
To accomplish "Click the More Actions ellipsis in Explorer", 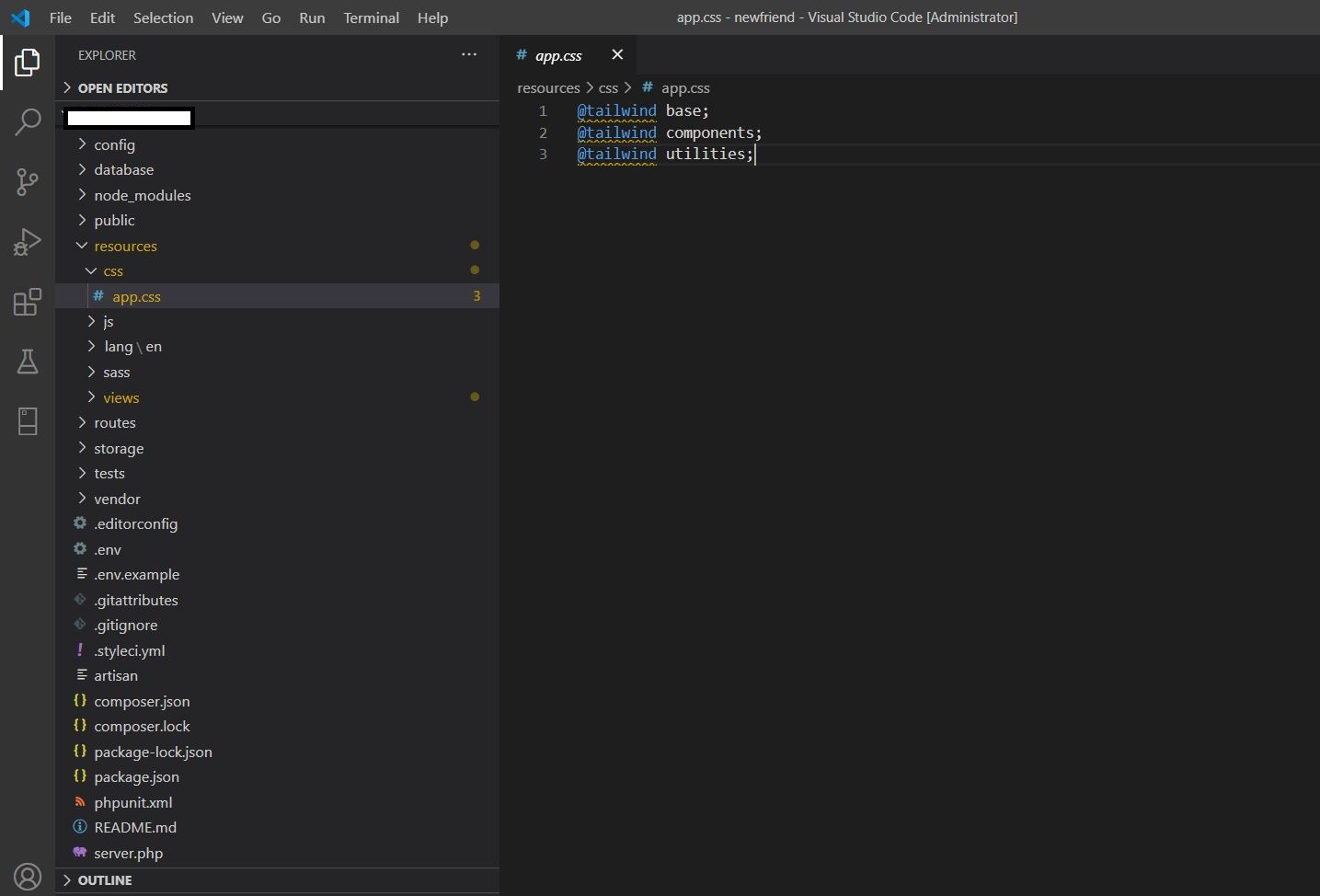I will pos(469,55).
